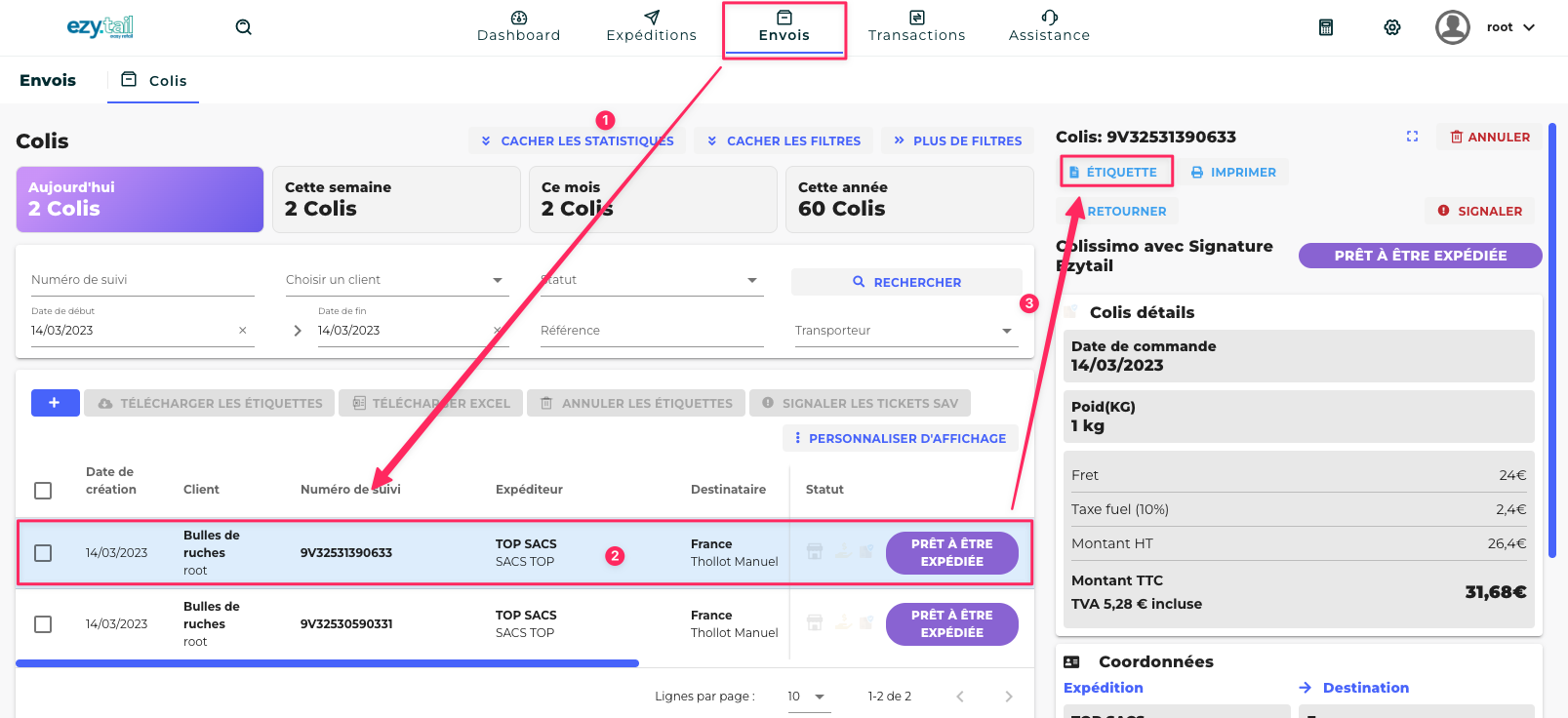Click the root user avatar
Screen dimensions: 1568x718
[1453, 27]
